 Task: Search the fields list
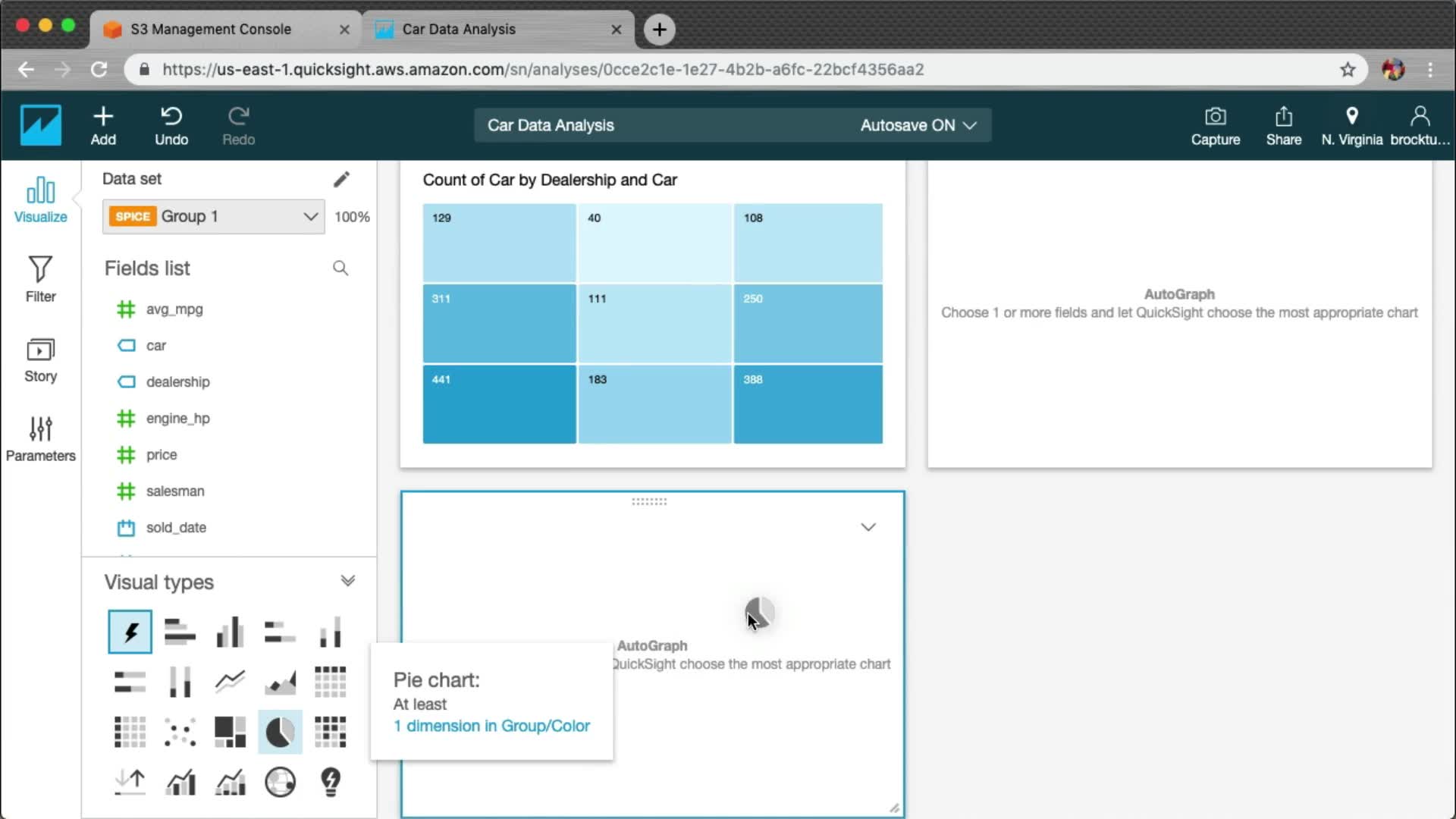point(340,268)
